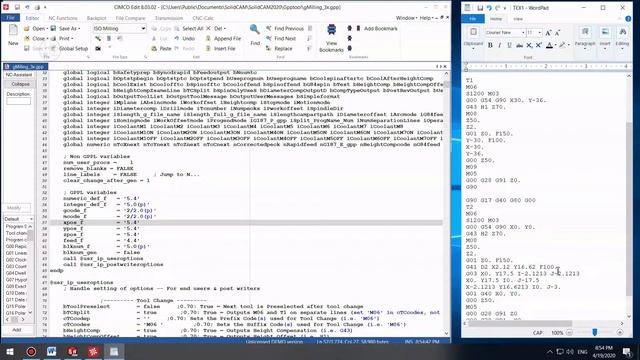This screenshot has width=640, height=360.
Task: Click the Collapse button in NC-Assistant
Action: [x=20, y=84]
